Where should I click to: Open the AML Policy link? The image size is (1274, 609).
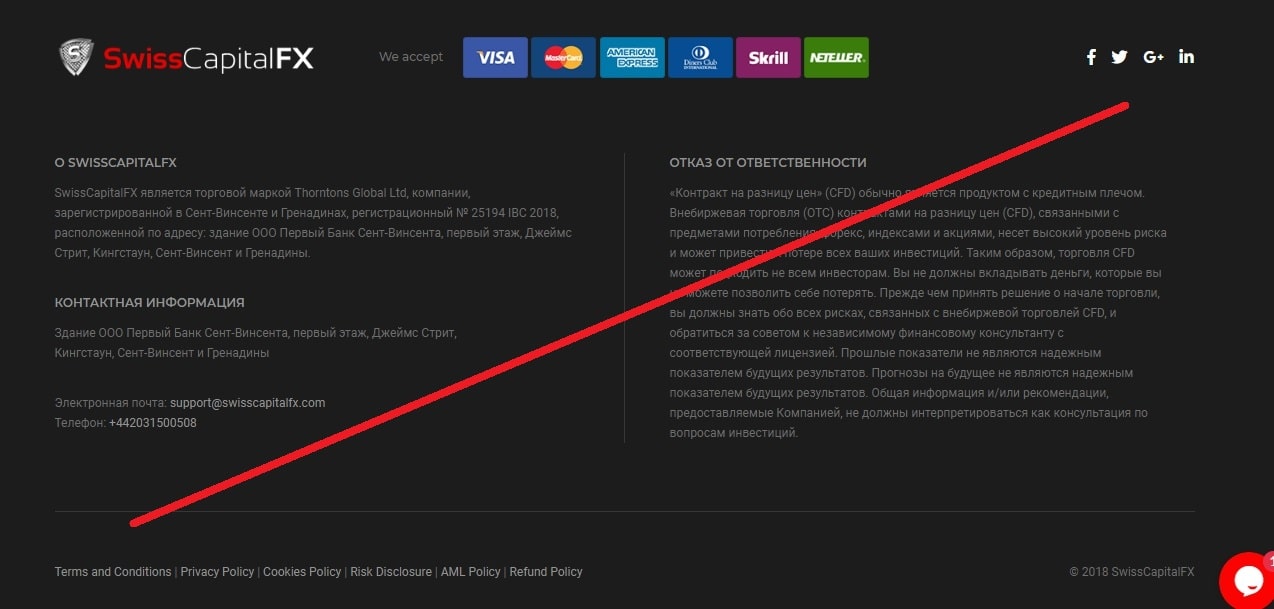pyautogui.click(x=470, y=572)
